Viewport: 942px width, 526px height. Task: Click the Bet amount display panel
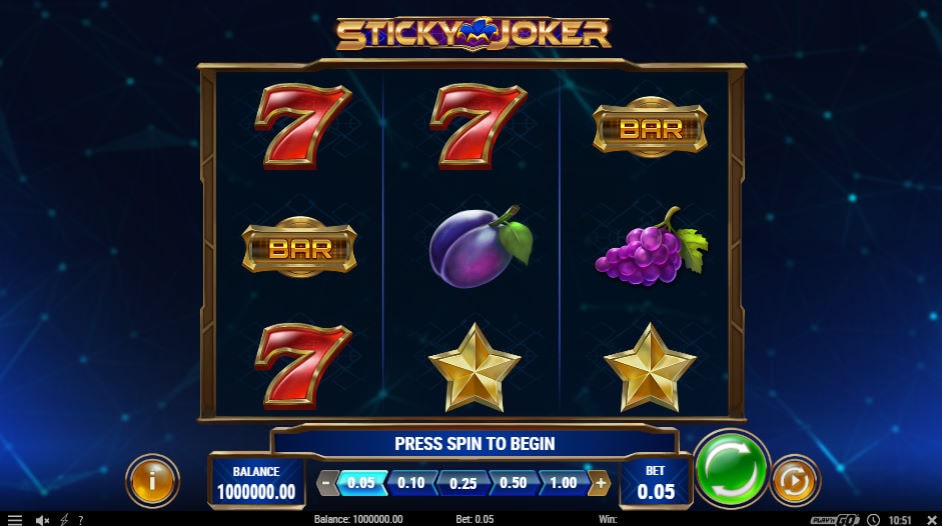pos(655,482)
